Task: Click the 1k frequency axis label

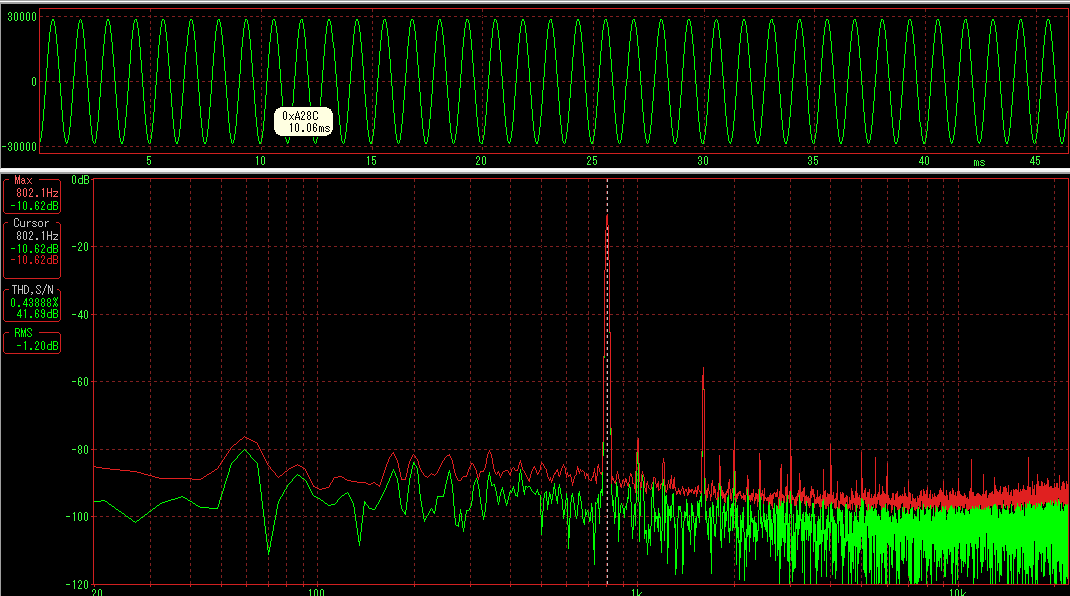Action: [x=636, y=591]
